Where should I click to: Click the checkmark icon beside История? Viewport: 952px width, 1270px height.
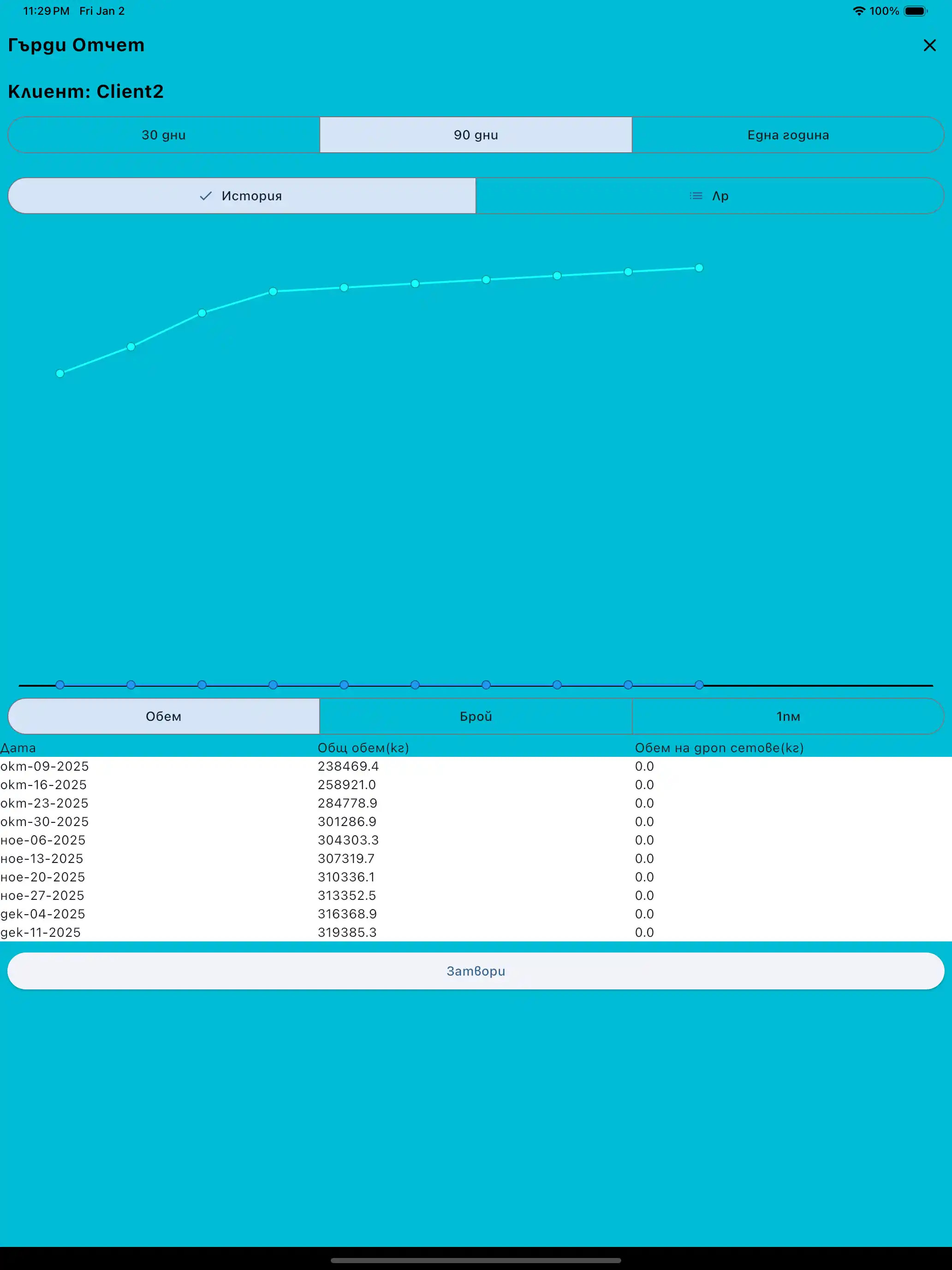pos(205,196)
